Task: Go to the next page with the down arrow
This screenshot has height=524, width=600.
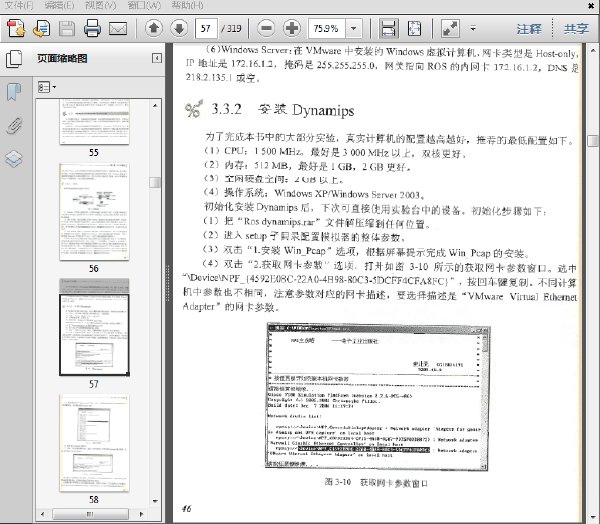Action: click(x=179, y=27)
